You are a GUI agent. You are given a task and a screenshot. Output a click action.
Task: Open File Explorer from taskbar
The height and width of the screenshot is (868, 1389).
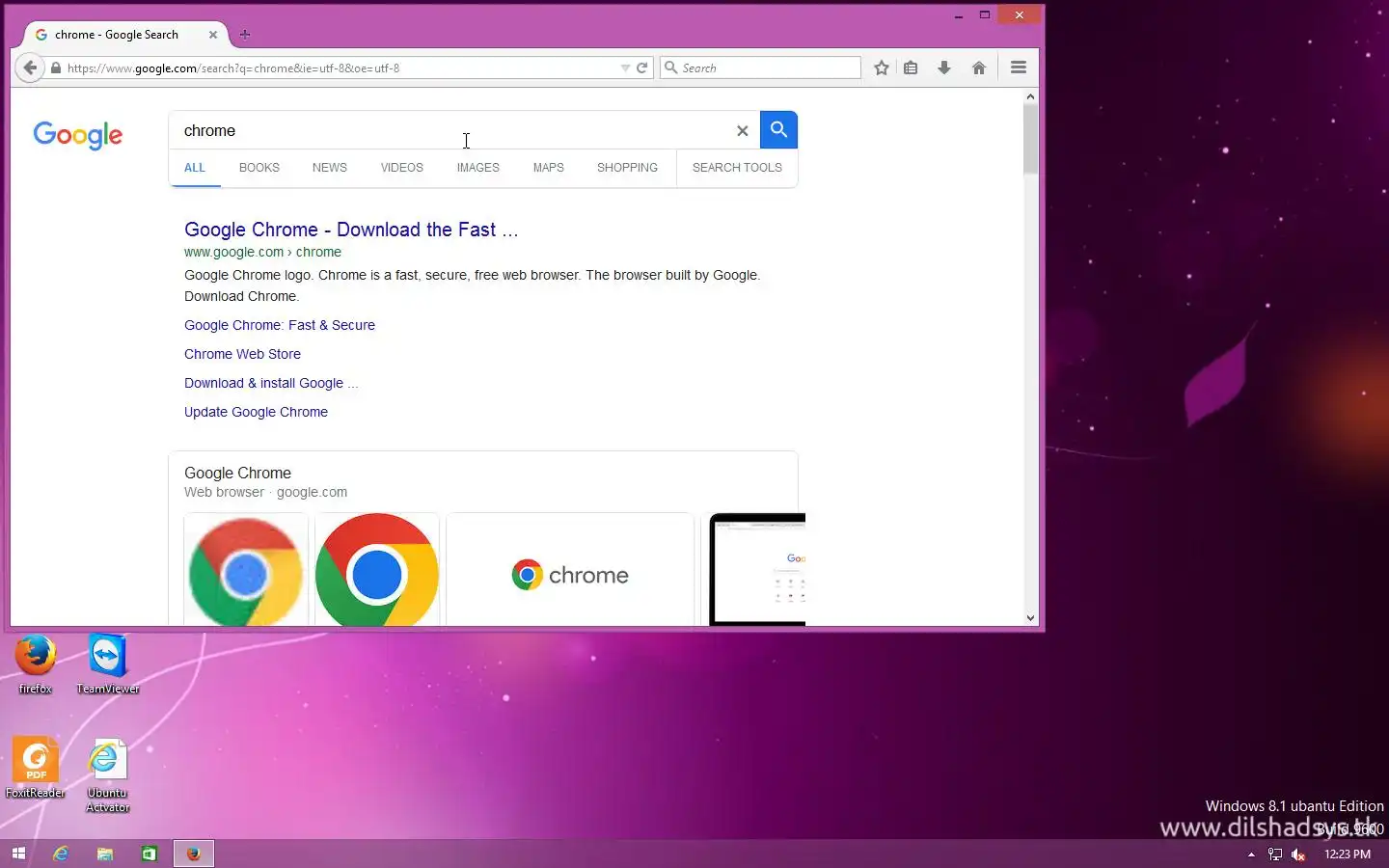tap(105, 854)
